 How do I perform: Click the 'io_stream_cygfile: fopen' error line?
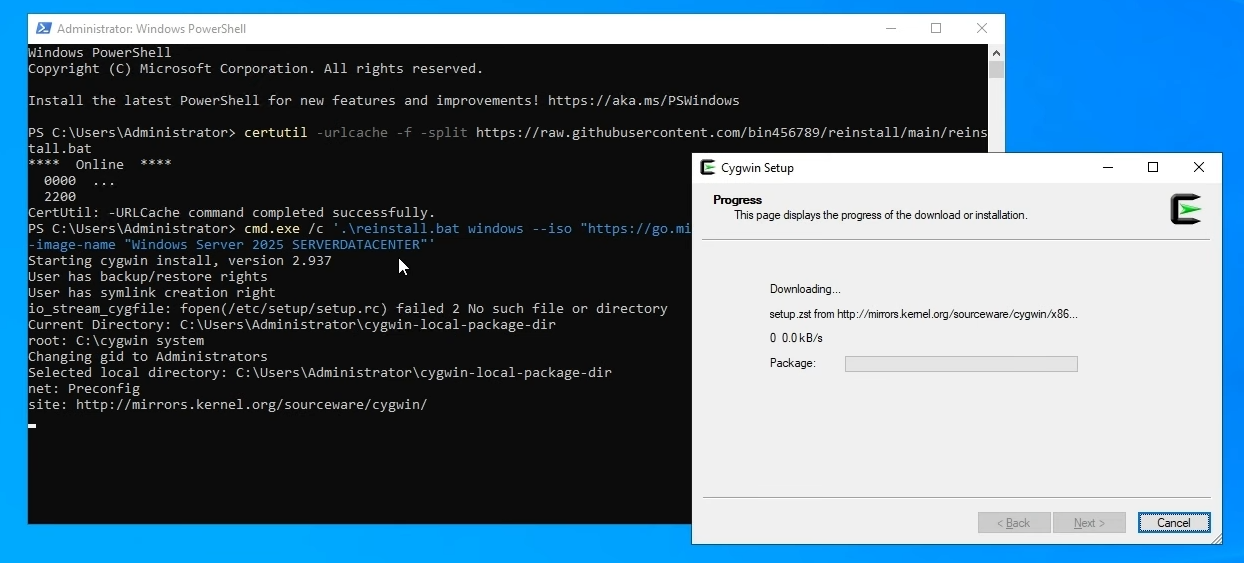tap(348, 308)
